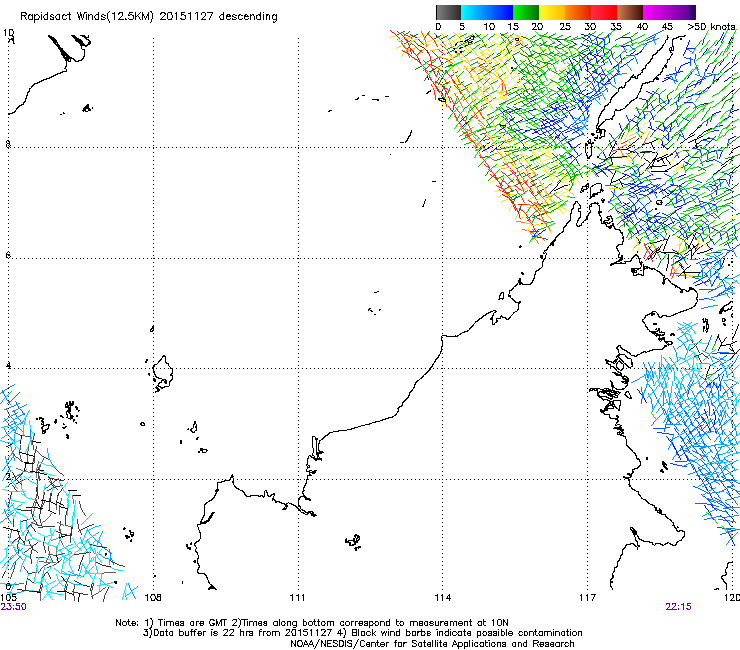
Task: Click the NOAA/NESDIS credit line
Action: click(432, 644)
